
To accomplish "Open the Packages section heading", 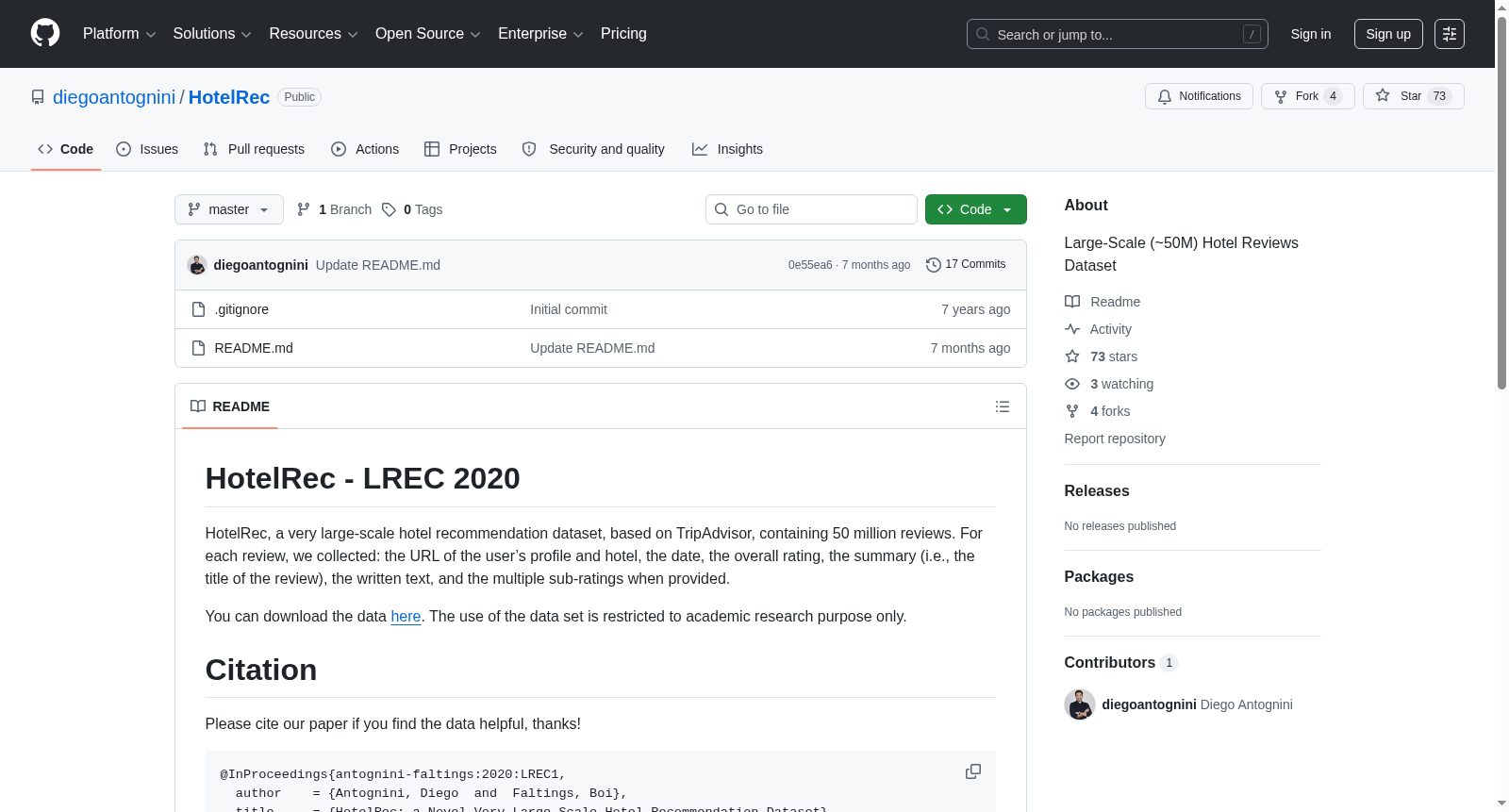I will 1099,576.
